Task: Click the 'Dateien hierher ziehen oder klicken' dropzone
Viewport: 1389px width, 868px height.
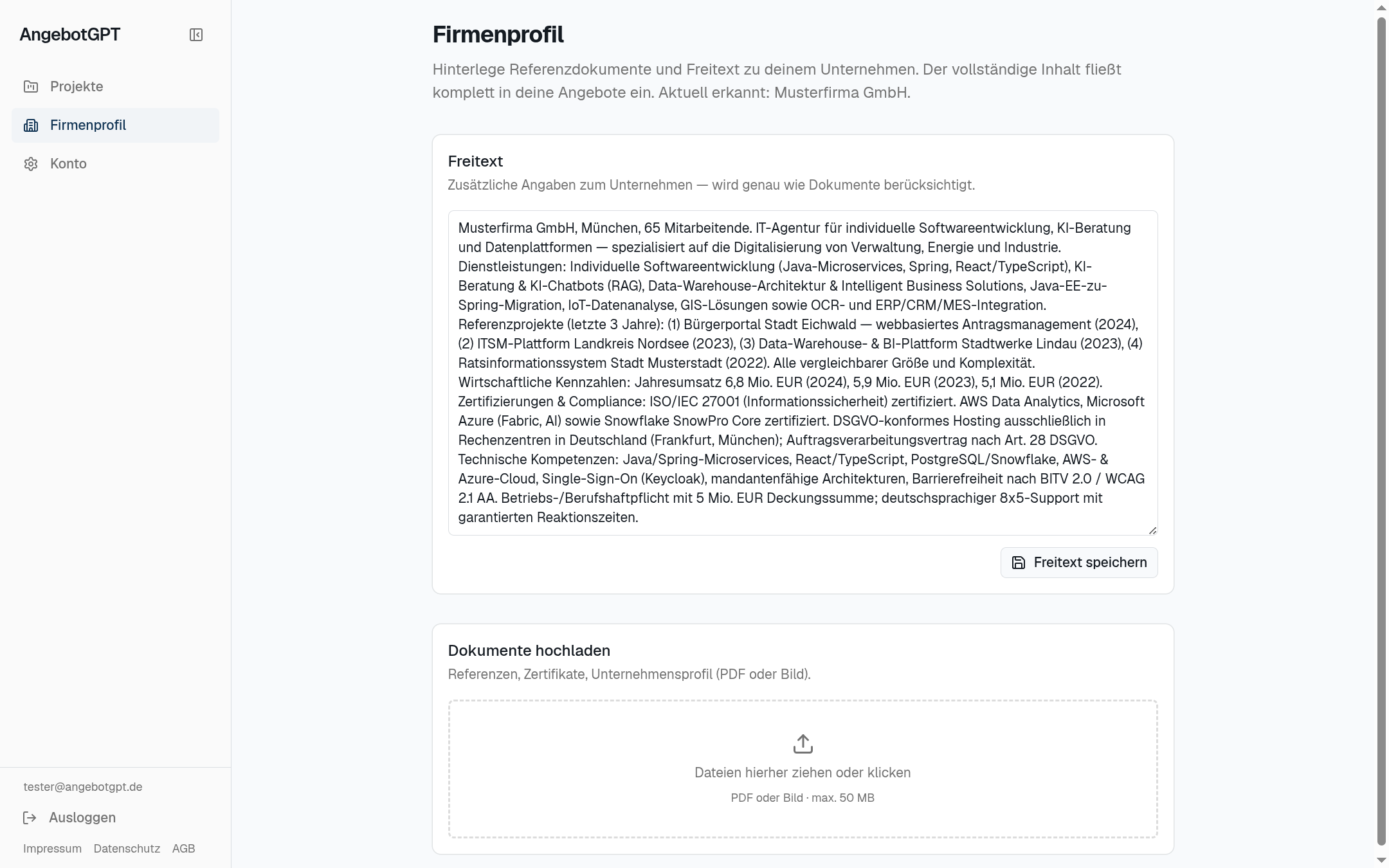Action: 803,769
